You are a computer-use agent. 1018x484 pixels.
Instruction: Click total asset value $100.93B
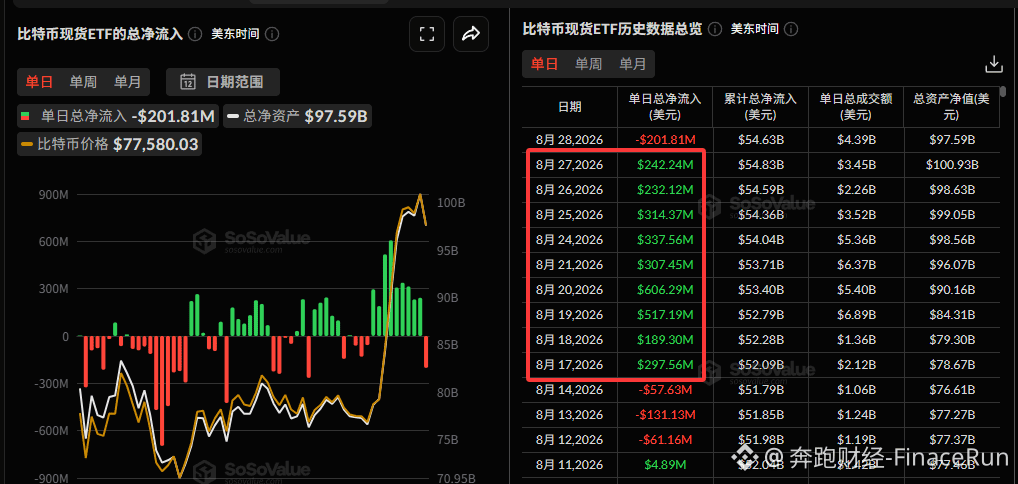(952, 165)
